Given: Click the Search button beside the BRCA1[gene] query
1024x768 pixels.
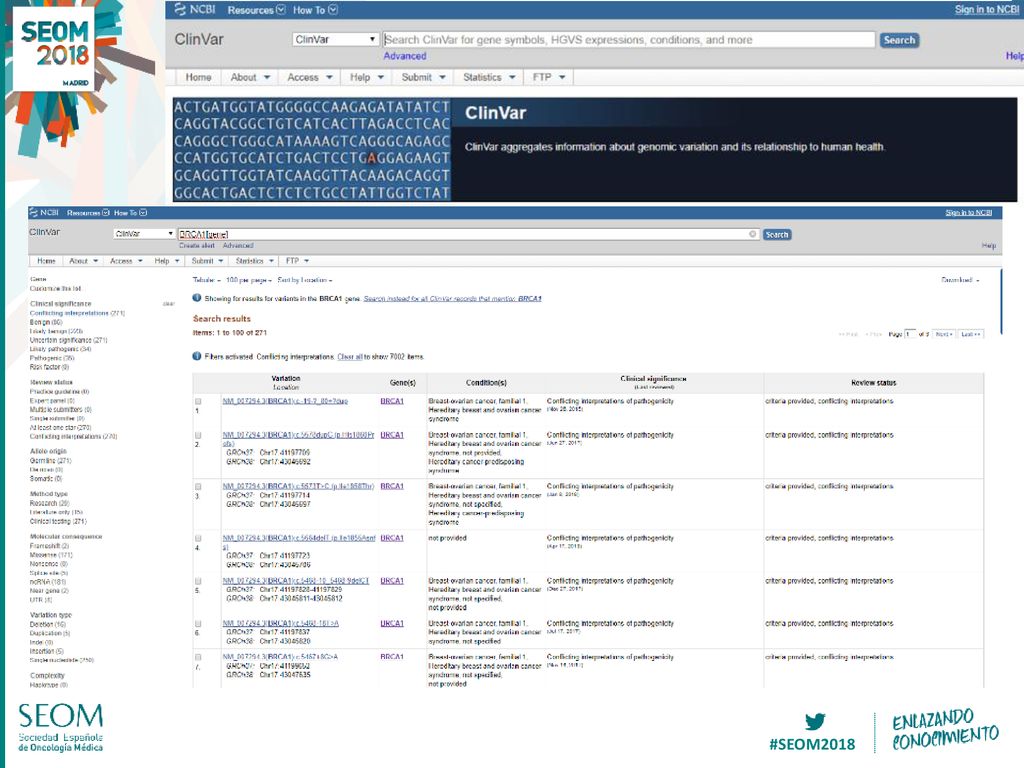Looking at the screenshot, I should tap(777, 234).
